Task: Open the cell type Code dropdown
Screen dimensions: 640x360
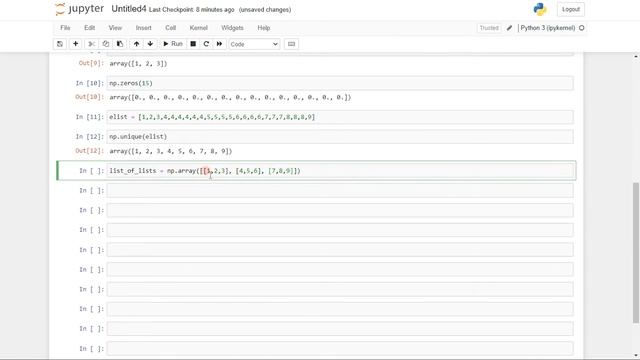Action: pyautogui.click(x=254, y=44)
